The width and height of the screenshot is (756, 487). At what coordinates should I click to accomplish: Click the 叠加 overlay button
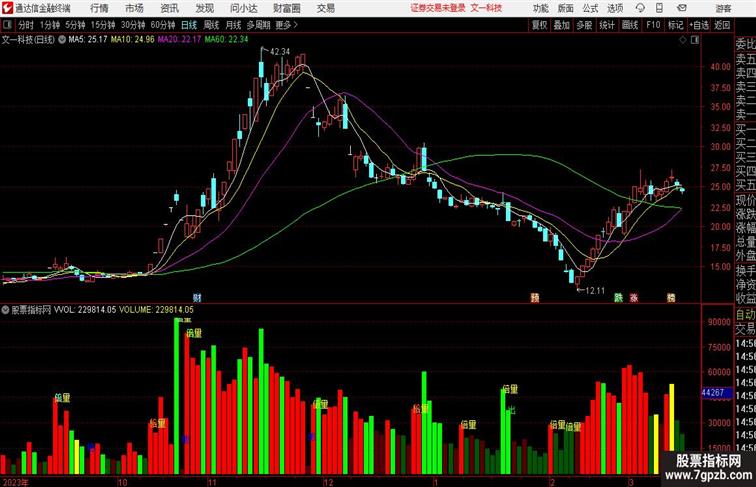(562, 25)
